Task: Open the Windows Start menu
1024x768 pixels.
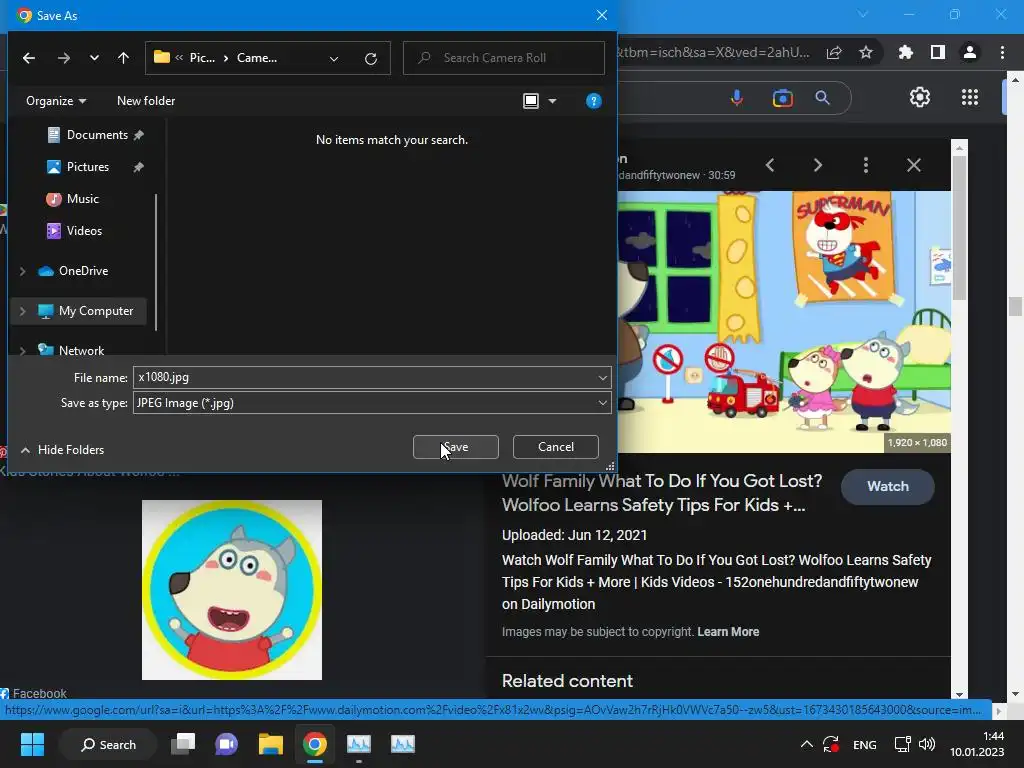Action: (32, 744)
